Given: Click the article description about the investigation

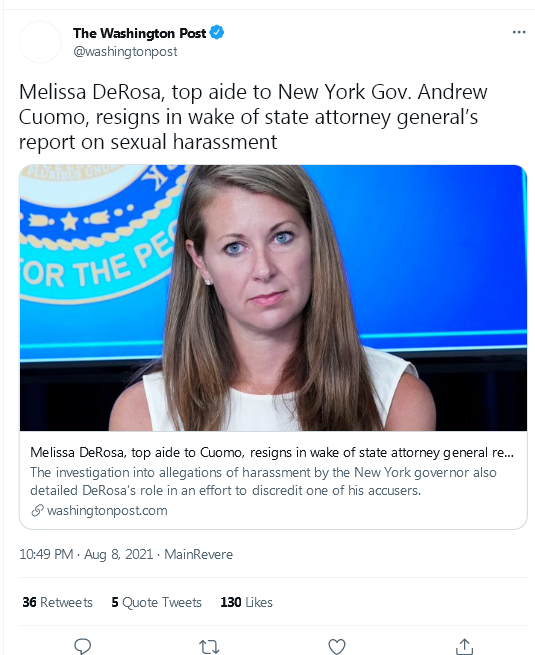Looking at the screenshot, I should click(263, 481).
